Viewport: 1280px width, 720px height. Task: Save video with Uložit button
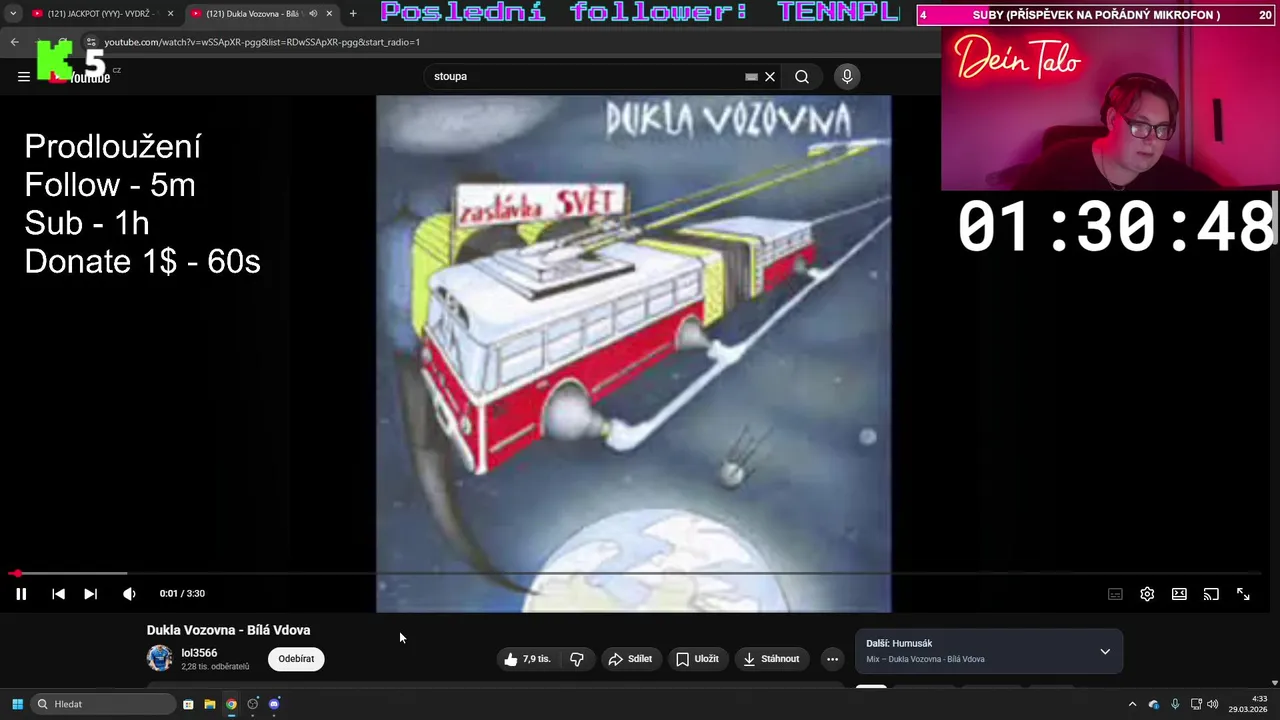click(x=697, y=659)
